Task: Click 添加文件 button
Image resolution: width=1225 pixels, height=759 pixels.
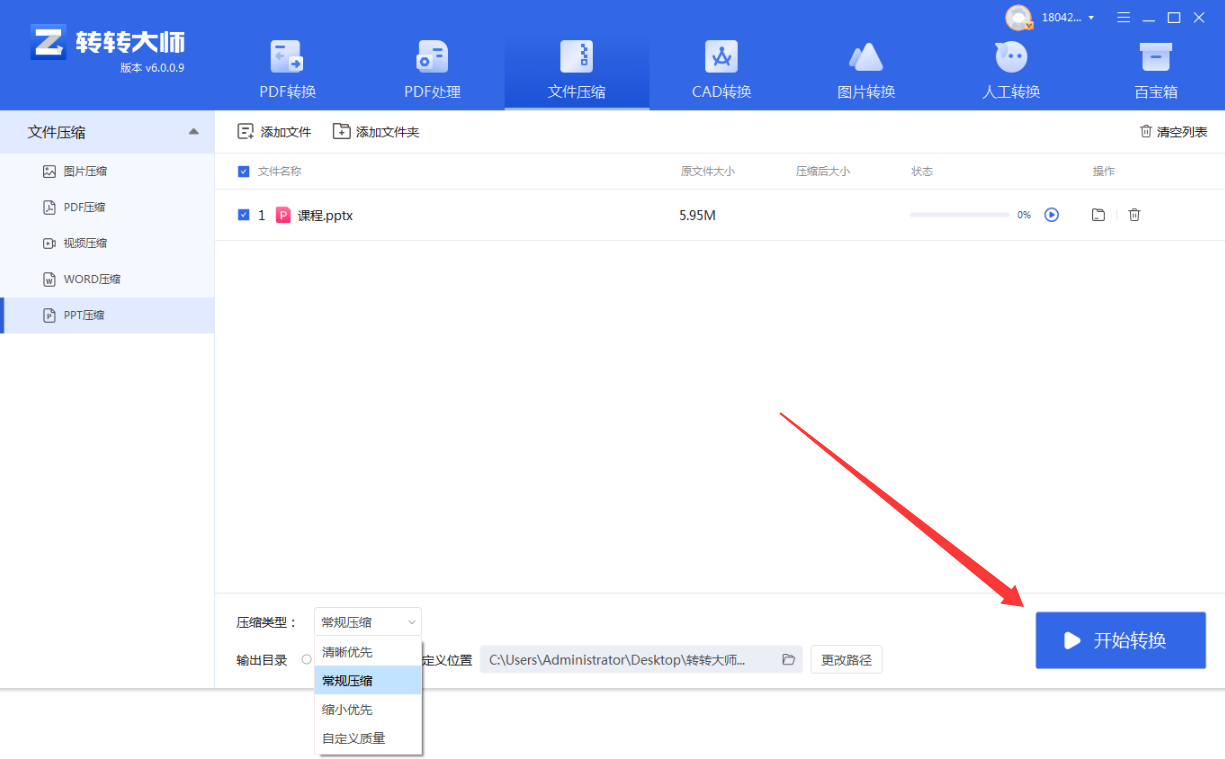Action: tap(274, 132)
